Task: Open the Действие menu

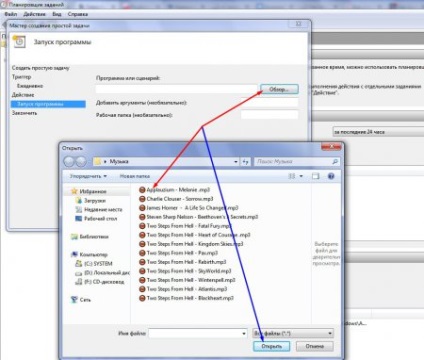Action: coord(34,14)
